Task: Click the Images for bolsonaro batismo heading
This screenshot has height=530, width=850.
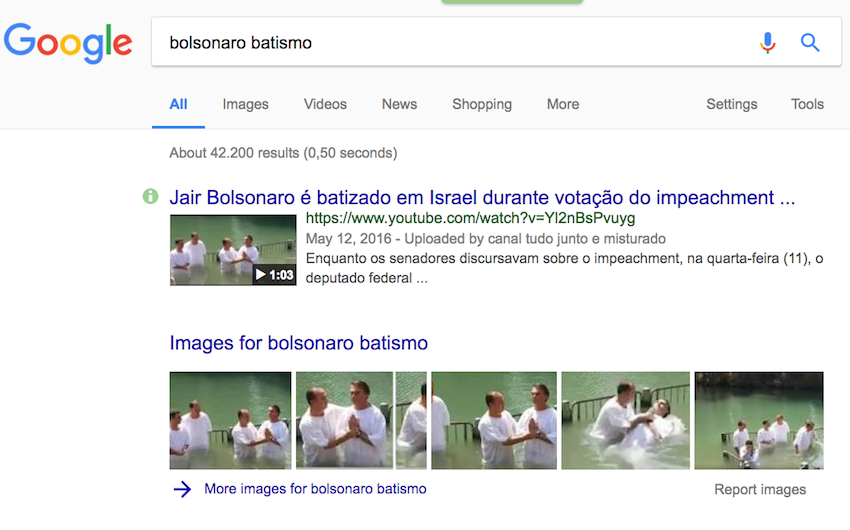Action: [x=298, y=343]
